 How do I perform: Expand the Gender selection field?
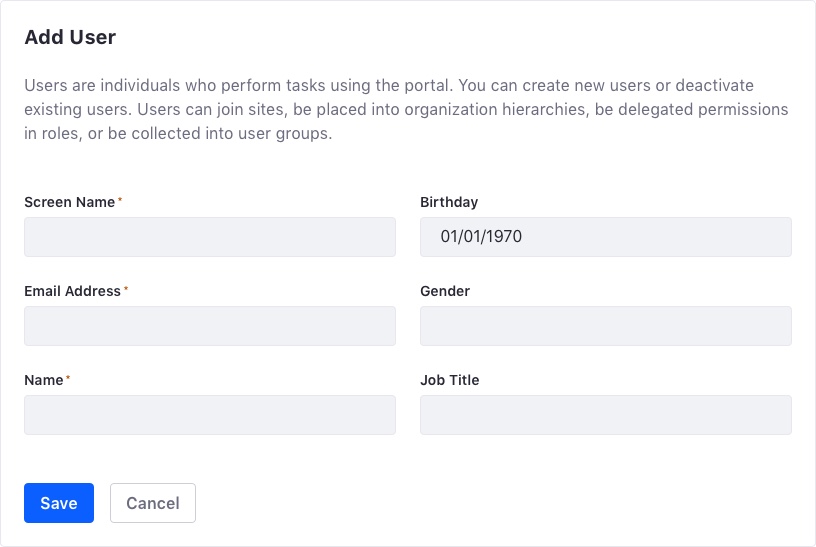(x=605, y=326)
